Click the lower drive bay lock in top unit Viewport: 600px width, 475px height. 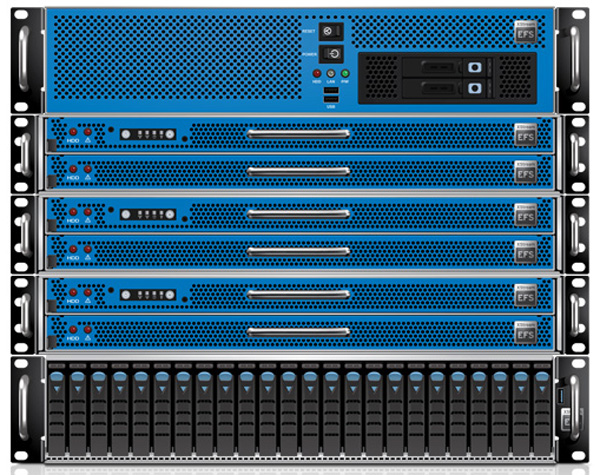click(x=474, y=88)
